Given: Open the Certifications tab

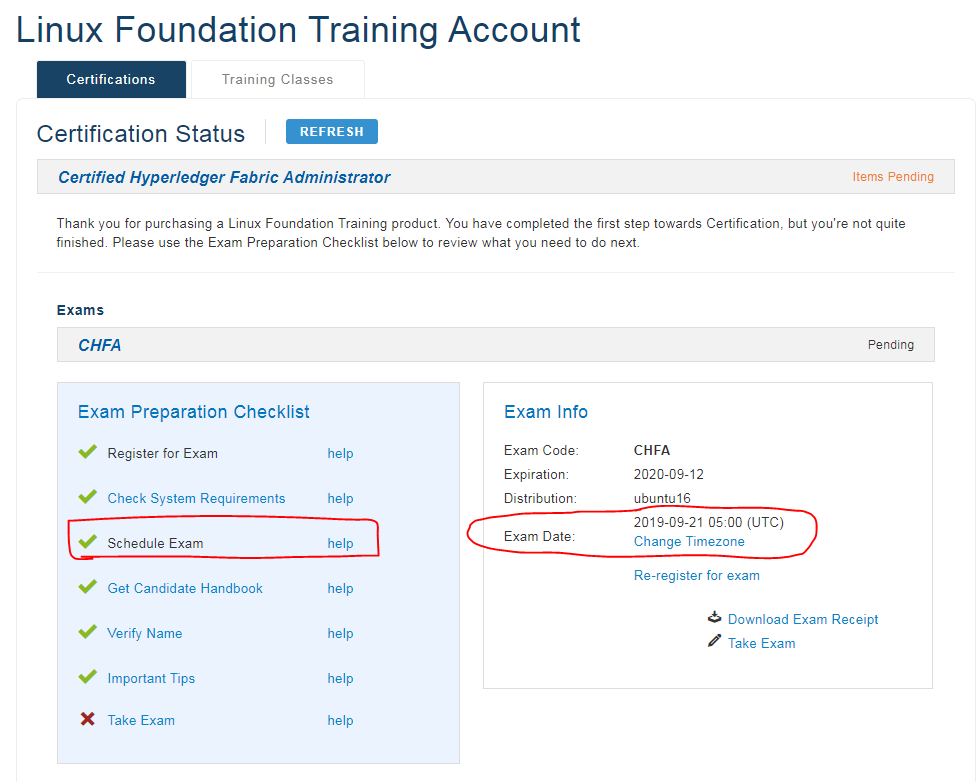Looking at the screenshot, I should point(111,79).
